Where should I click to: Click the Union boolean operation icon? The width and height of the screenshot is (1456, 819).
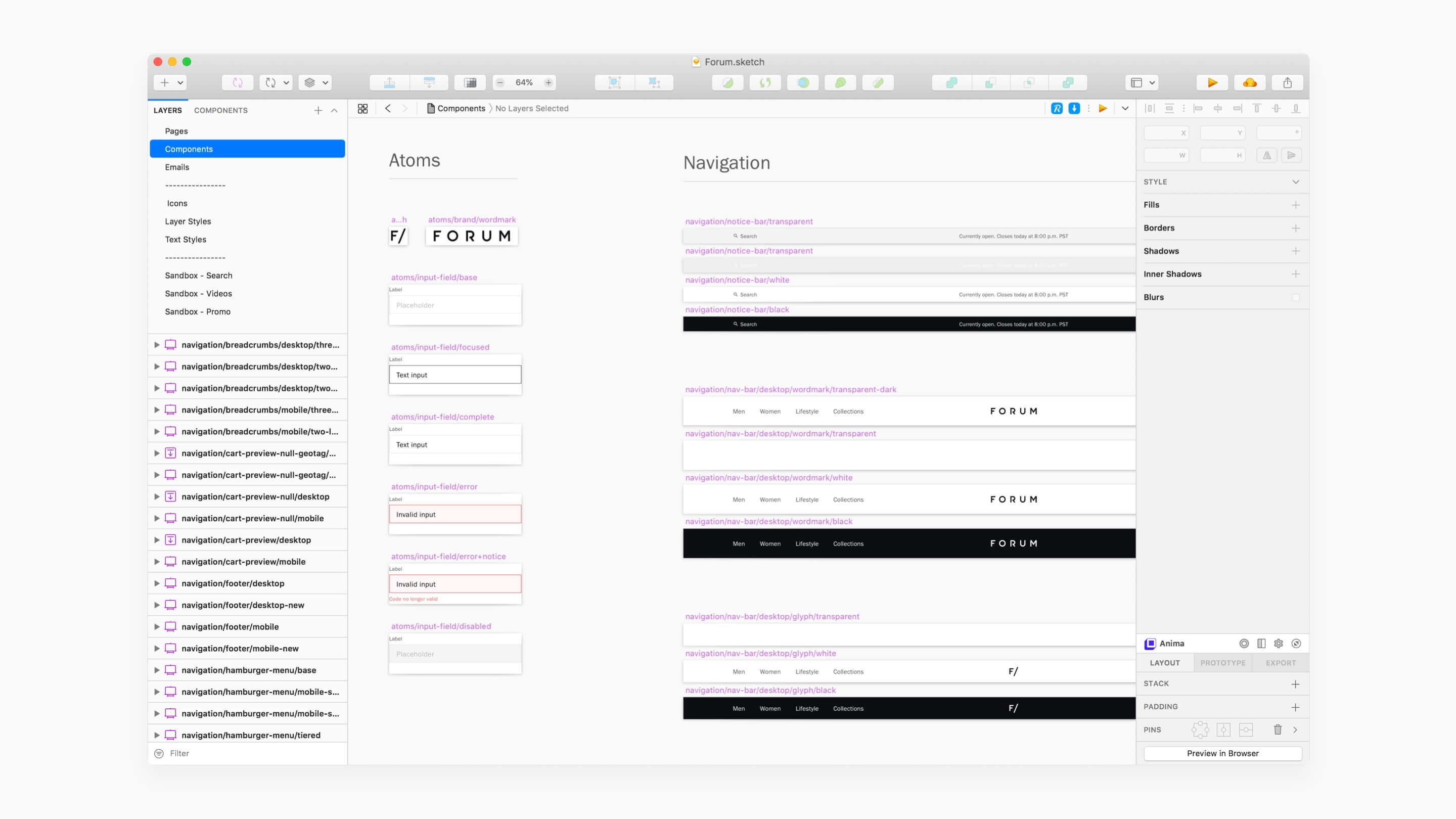click(952, 82)
